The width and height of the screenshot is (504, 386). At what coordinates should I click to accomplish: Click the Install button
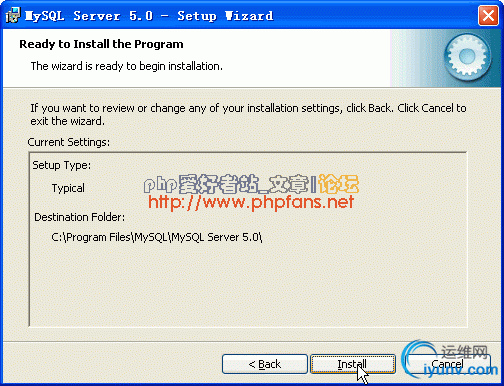353,364
